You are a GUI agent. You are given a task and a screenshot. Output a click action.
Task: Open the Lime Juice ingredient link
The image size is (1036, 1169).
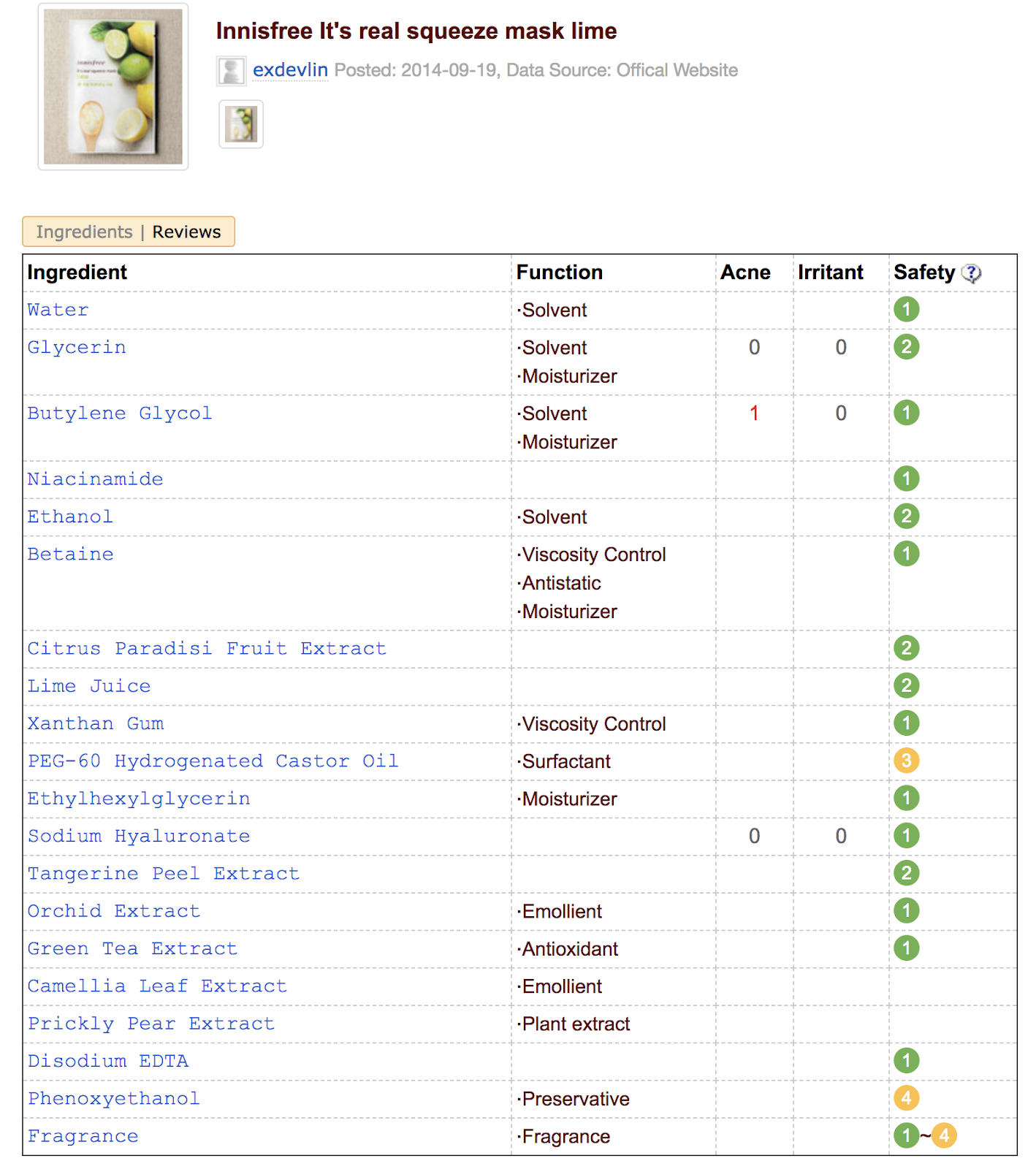(89, 686)
